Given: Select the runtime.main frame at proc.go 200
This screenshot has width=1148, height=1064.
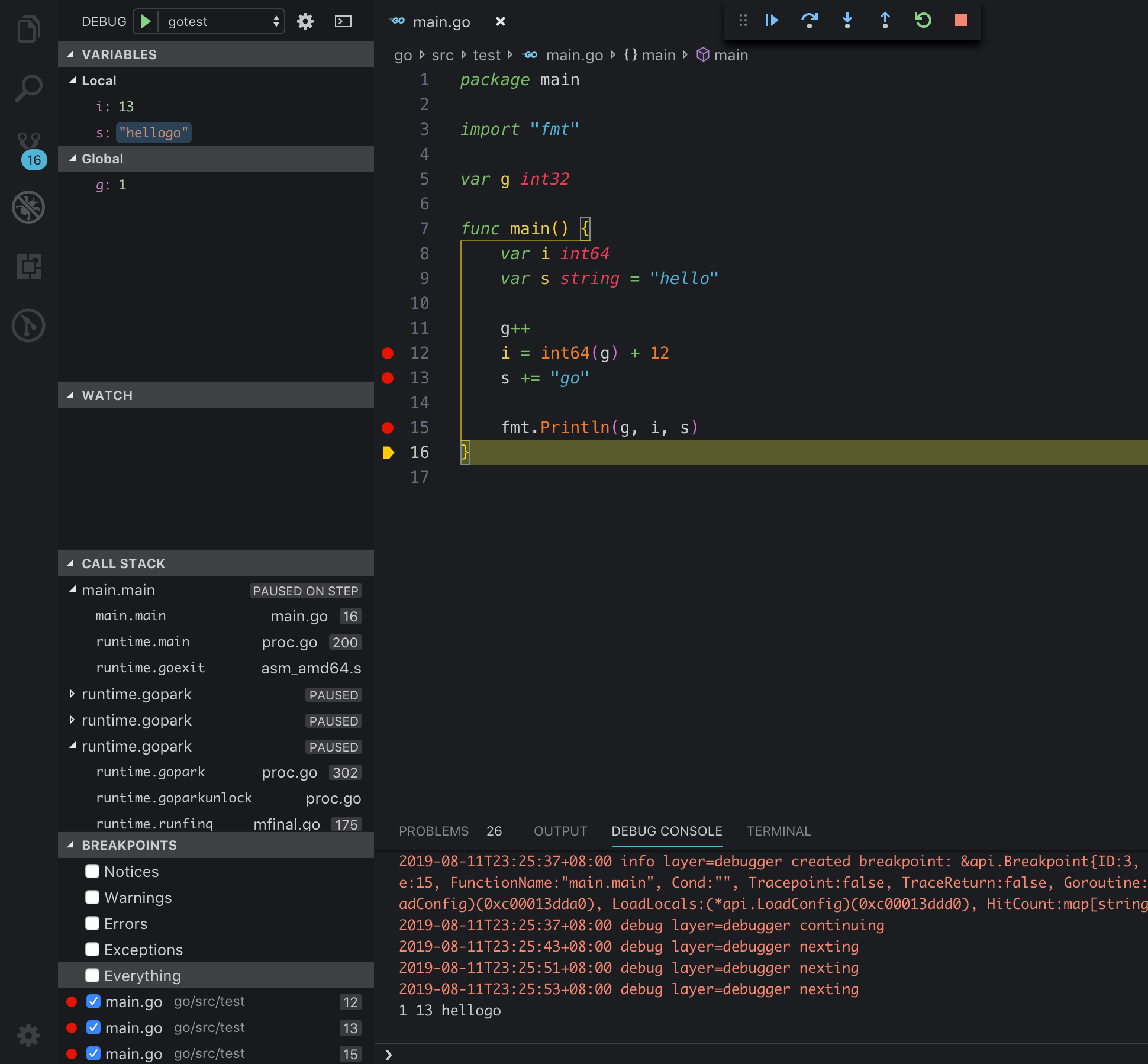Looking at the screenshot, I should [x=216, y=641].
